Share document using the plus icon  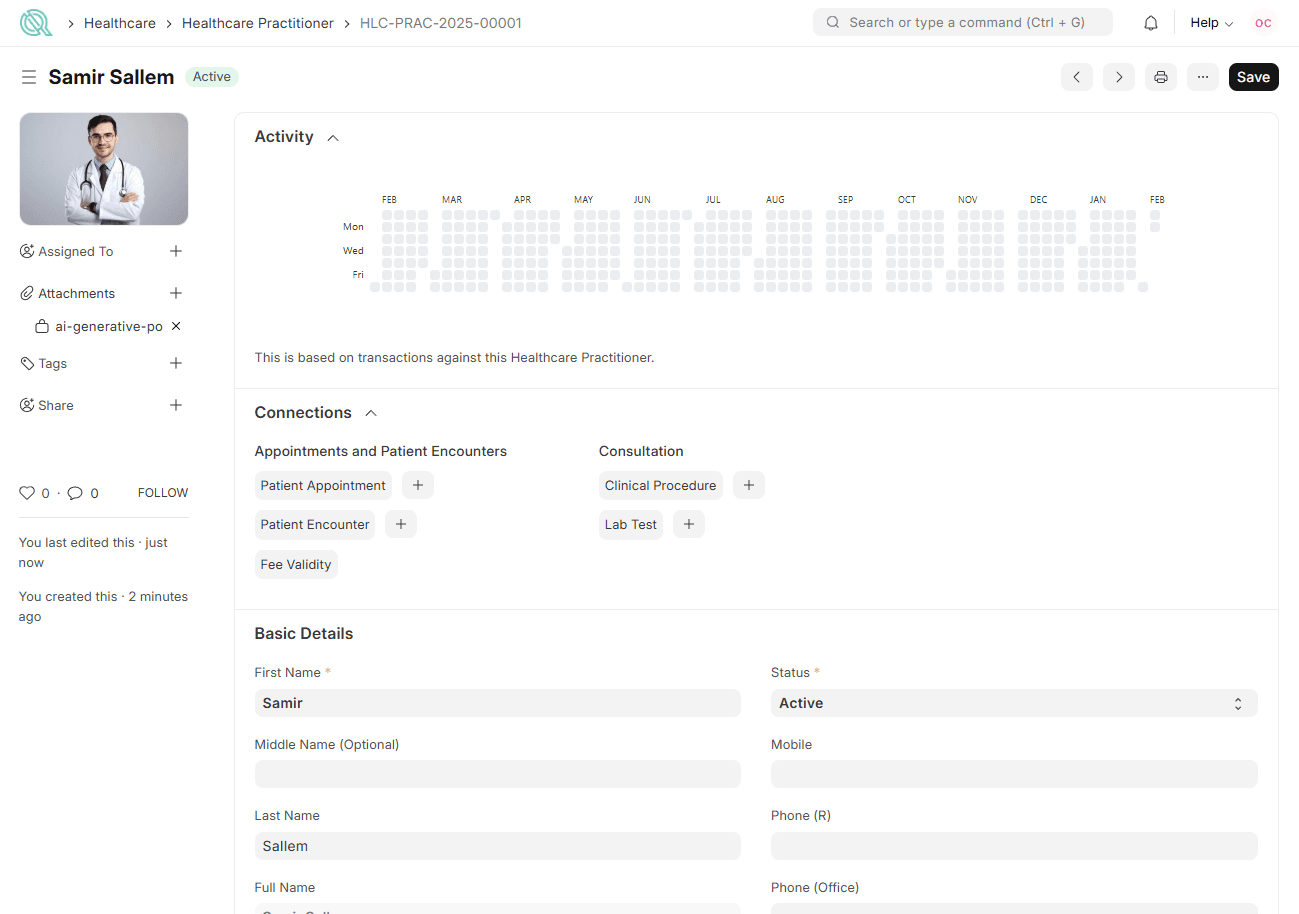pos(176,405)
